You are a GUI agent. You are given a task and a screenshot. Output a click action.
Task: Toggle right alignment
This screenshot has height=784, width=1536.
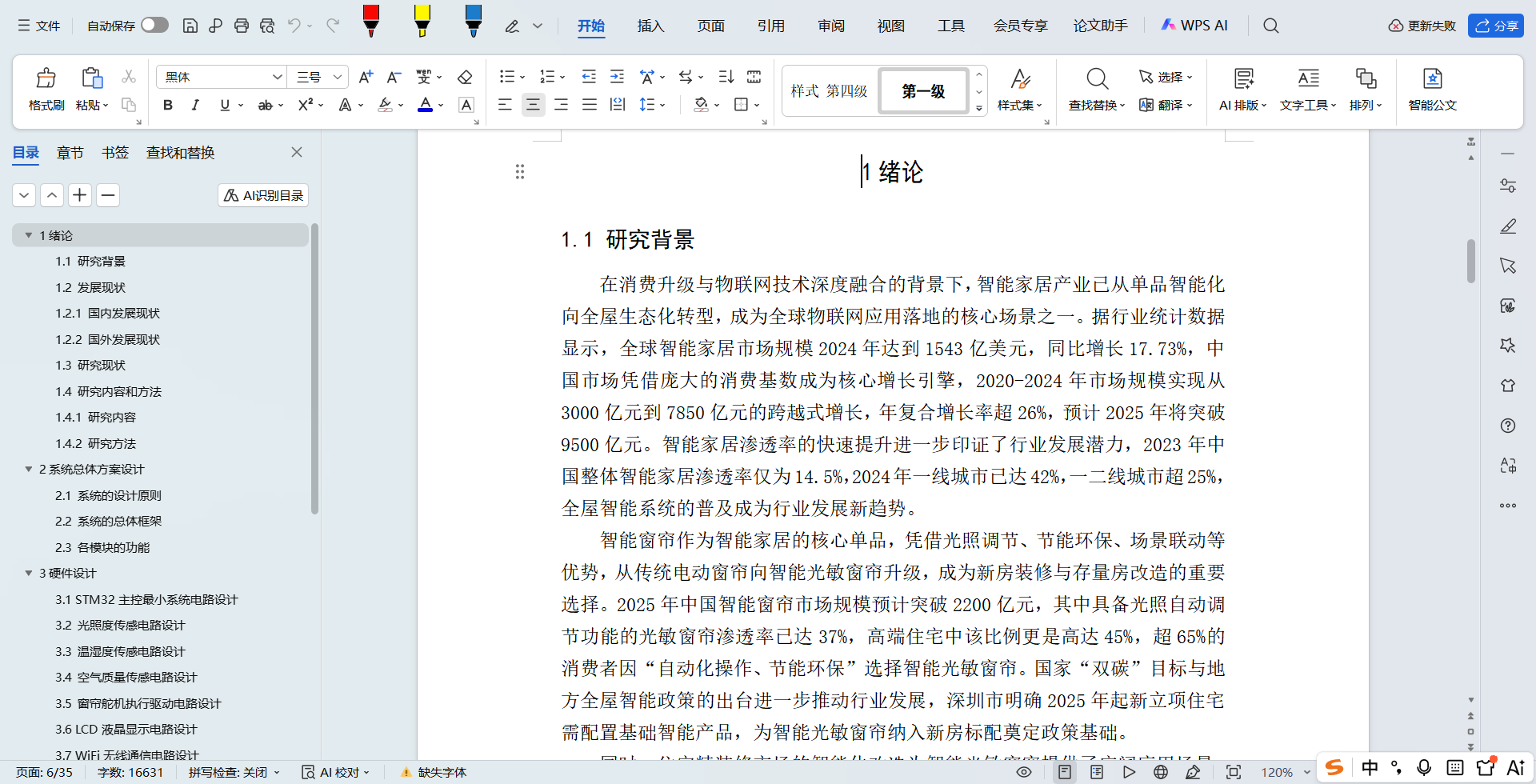point(562,105)
